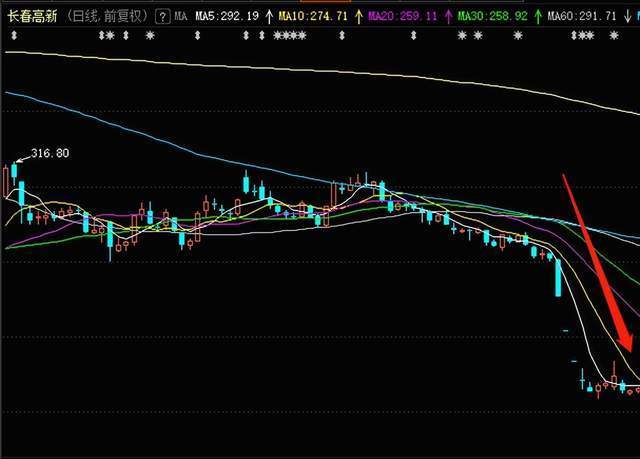Click the 316.80 high price label

[50, 154]
